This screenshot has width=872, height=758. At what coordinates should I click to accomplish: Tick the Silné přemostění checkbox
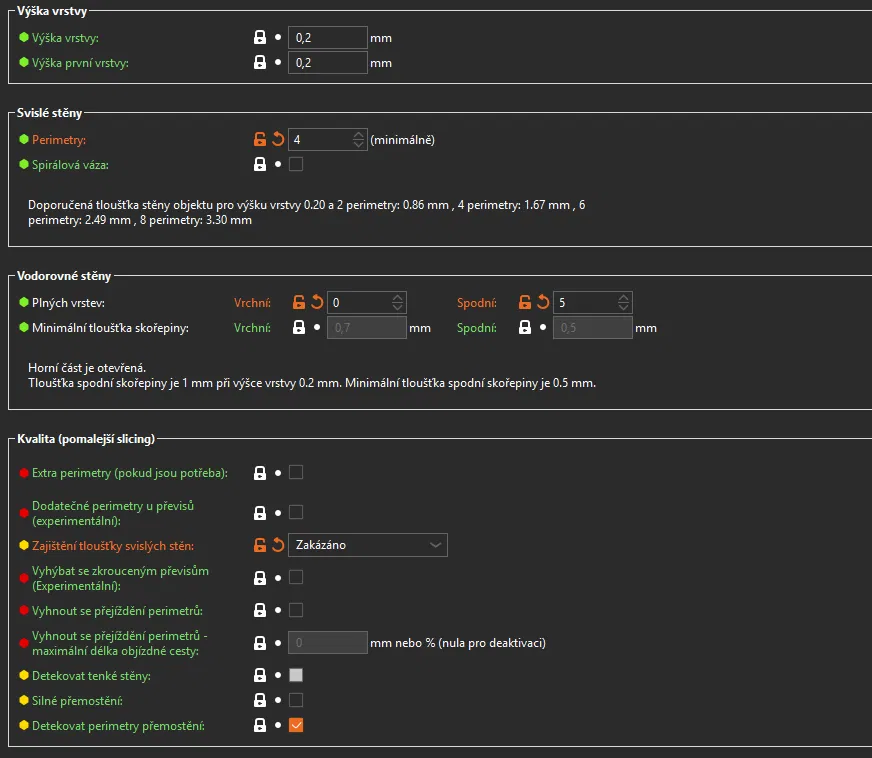[296, 700]
